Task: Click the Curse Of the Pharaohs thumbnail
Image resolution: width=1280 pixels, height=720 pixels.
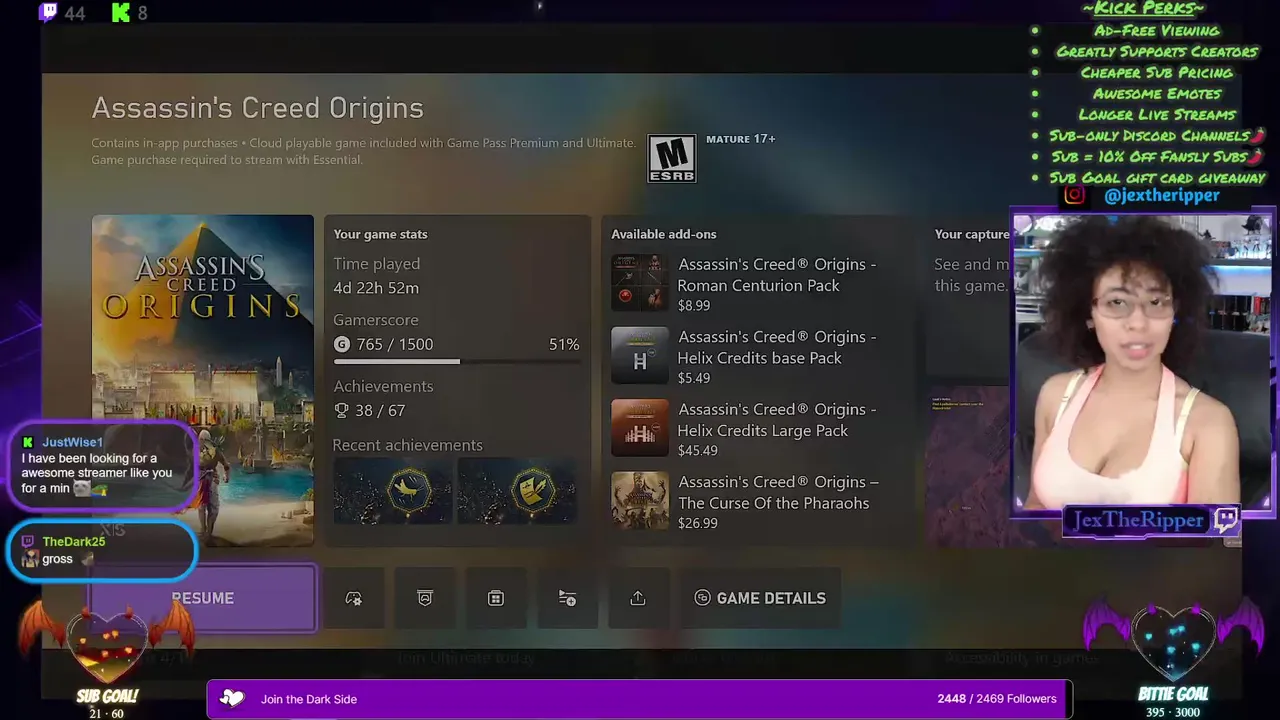Action: [x=640, y=501]
